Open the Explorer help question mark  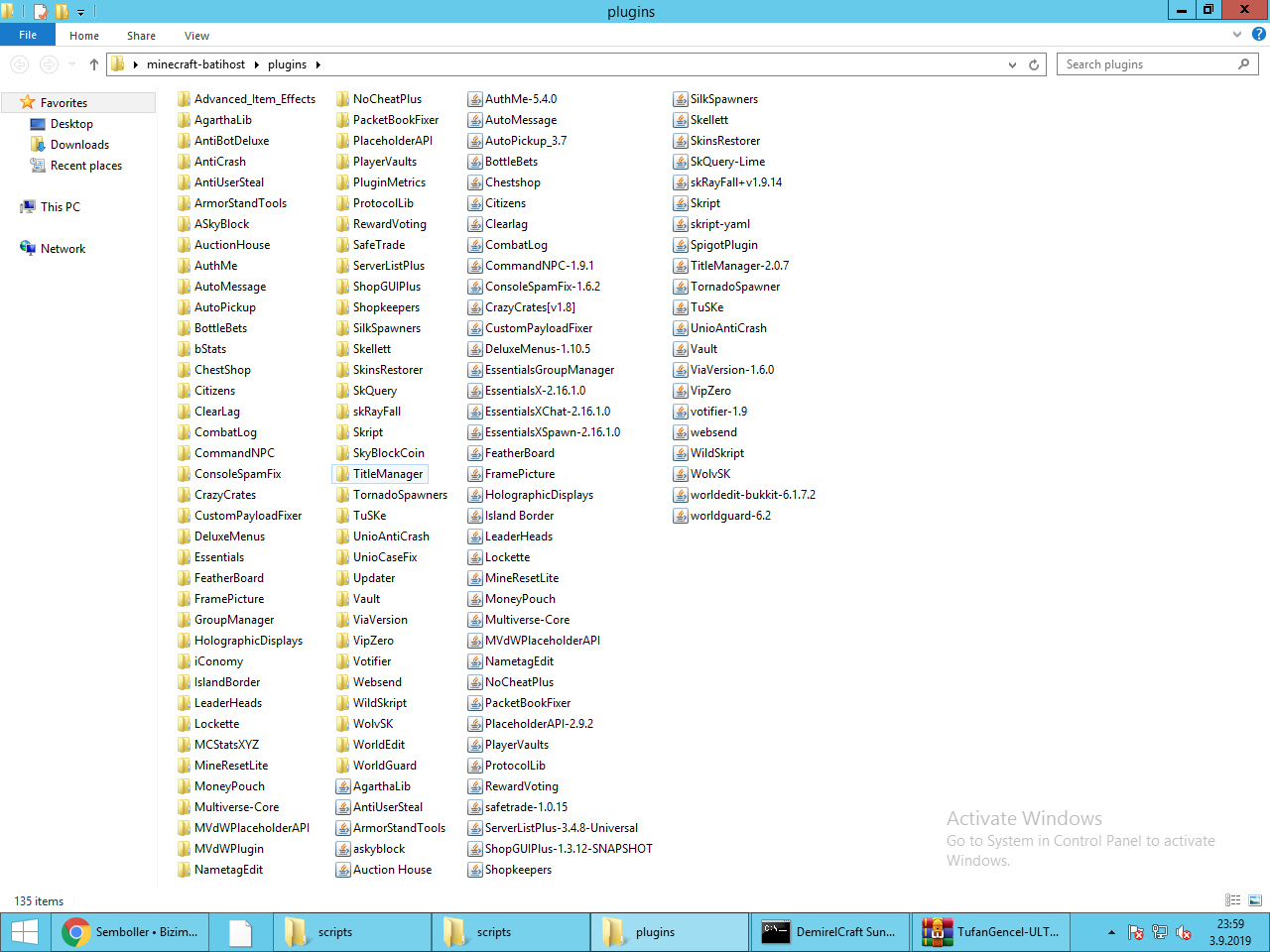(x=1259, y=34)
